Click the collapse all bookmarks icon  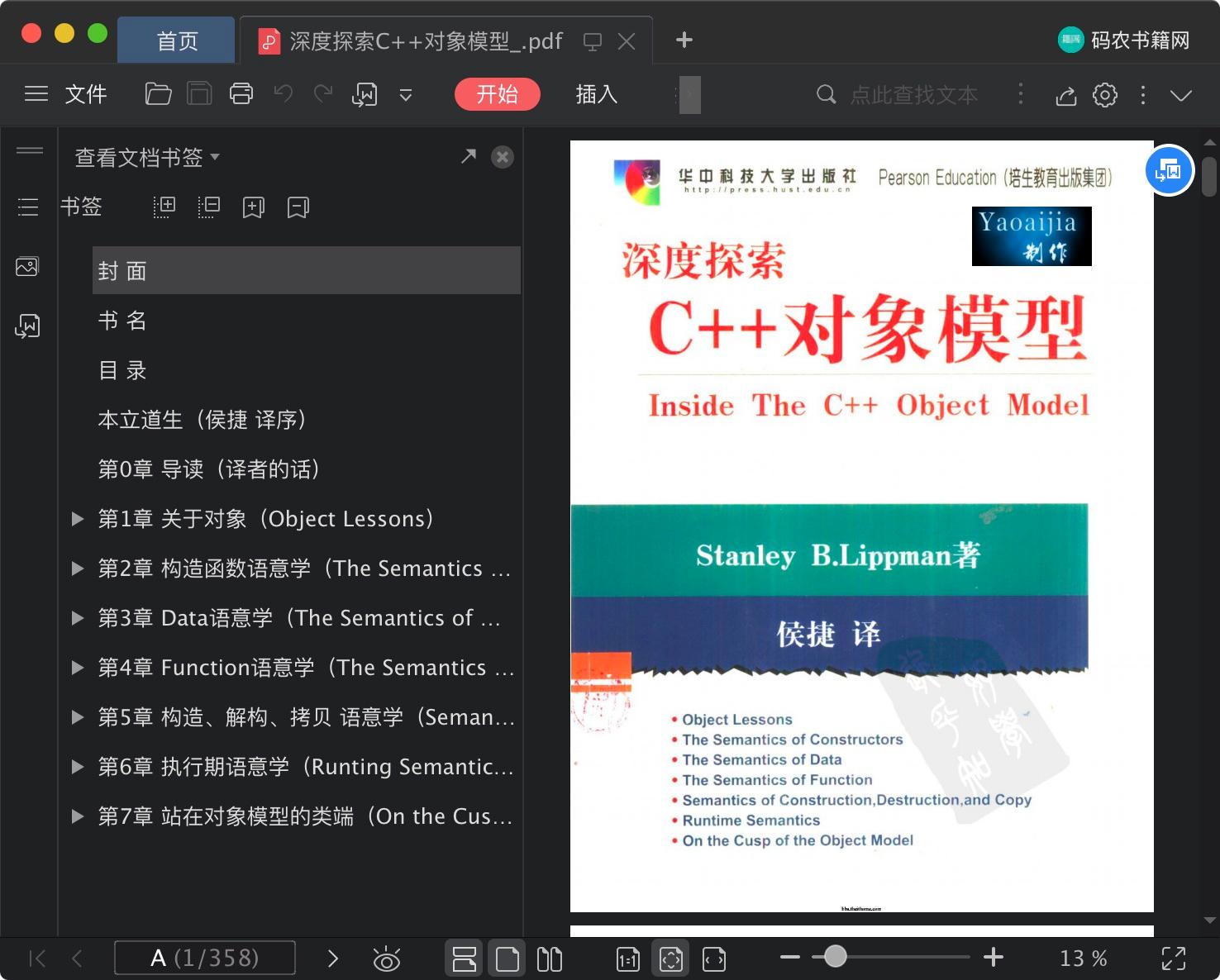click(x=209, y=207)
